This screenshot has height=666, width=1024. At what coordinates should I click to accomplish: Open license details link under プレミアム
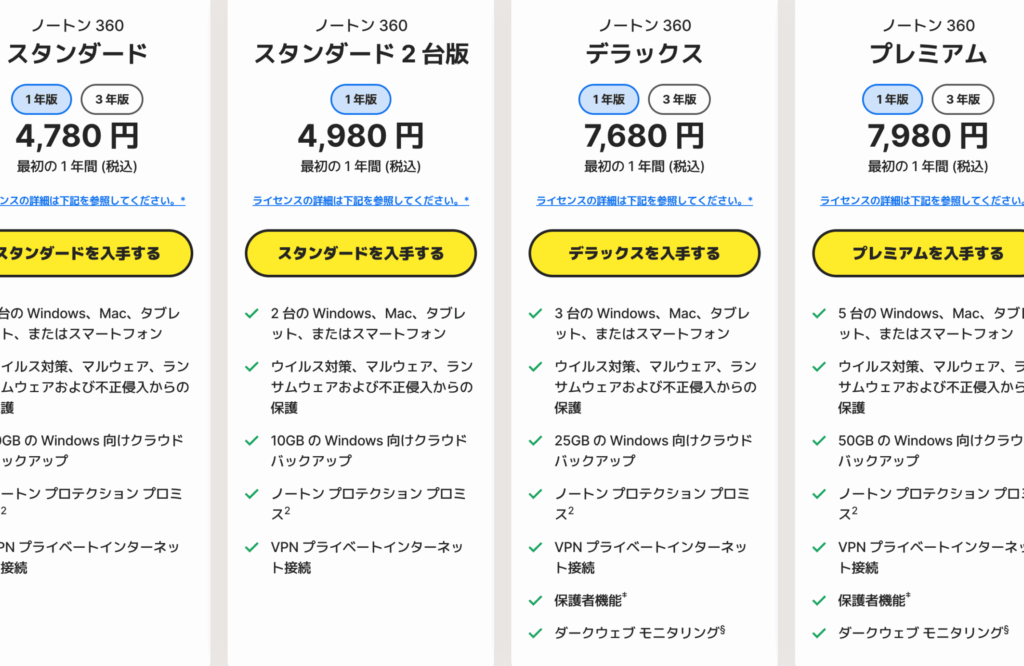tap(922, 201)
